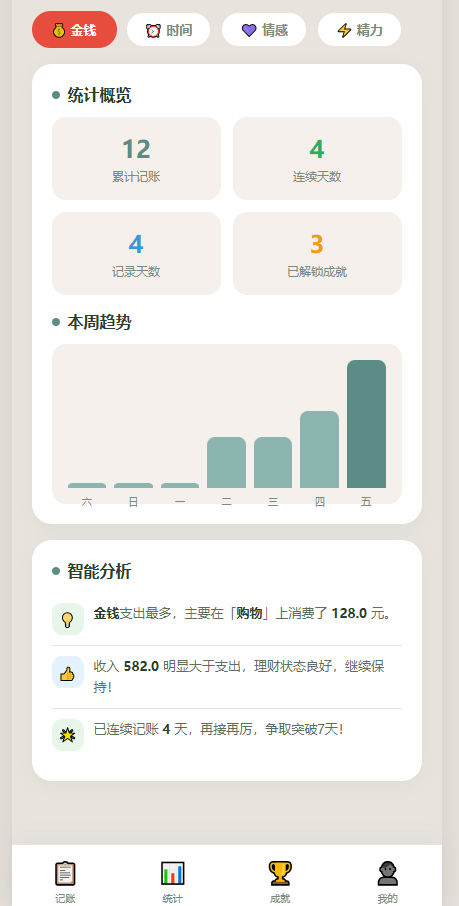459x906 pixels.
Task: Tap the 记录天数 stat card
Action: pyautogui.click(x=136, y=254)
